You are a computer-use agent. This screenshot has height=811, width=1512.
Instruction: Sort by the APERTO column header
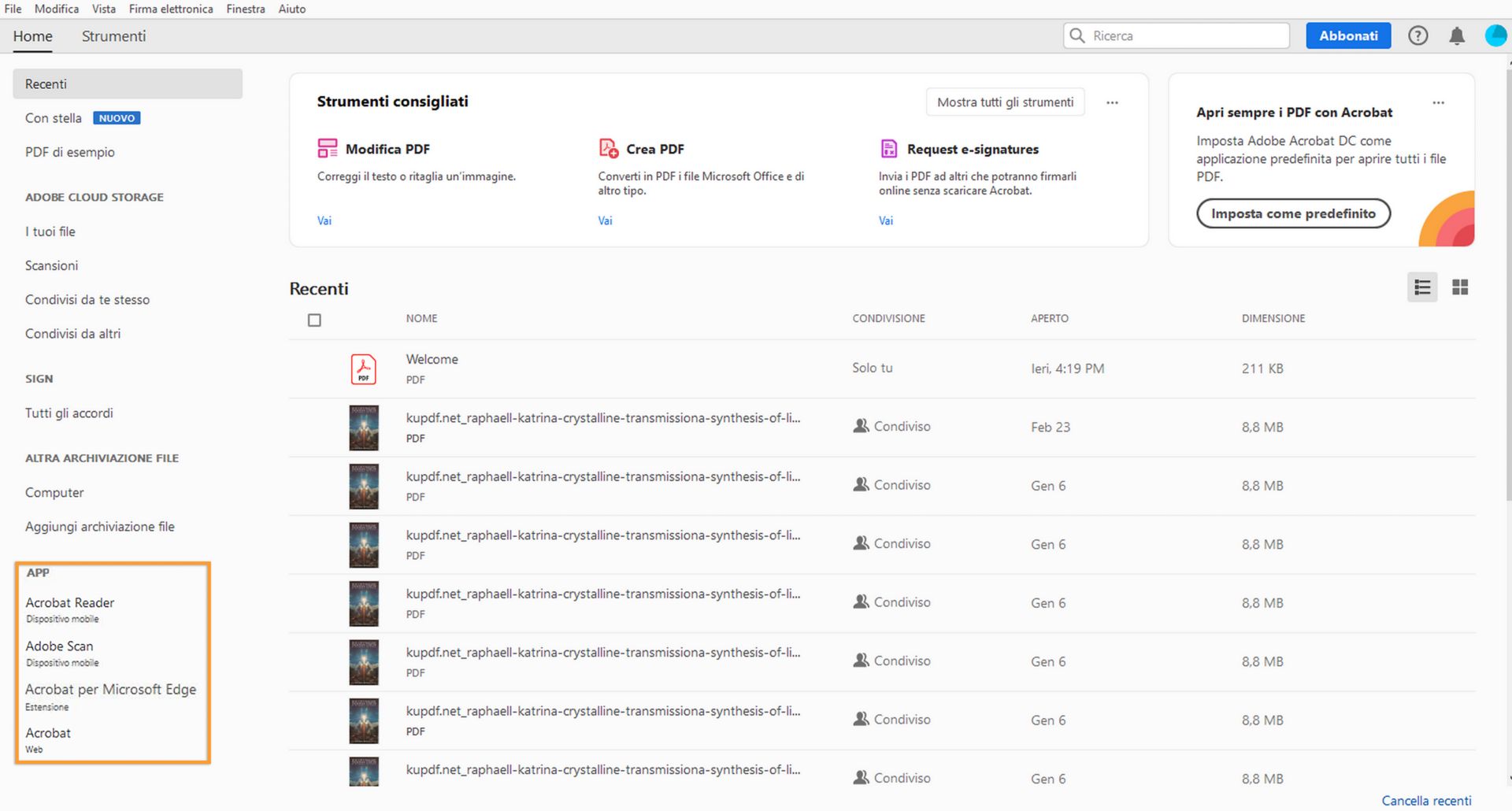coord(1050,318)
